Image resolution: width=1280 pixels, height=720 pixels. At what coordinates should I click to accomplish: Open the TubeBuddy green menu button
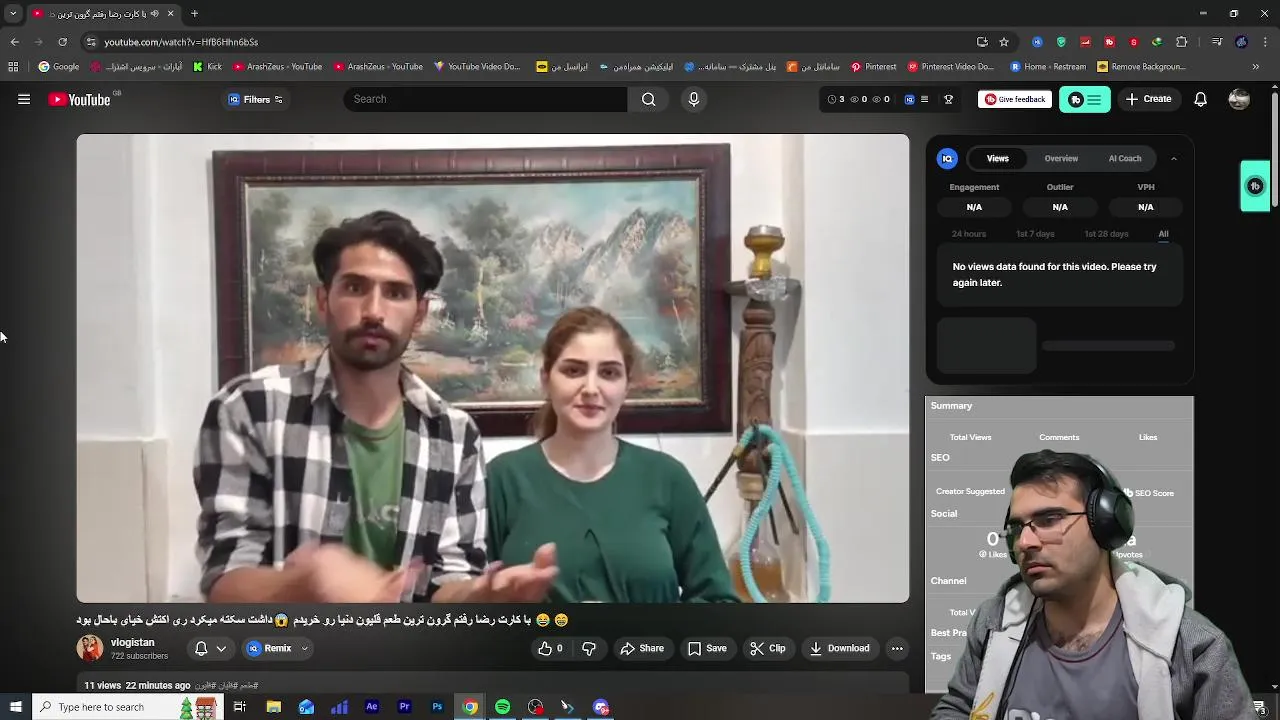click(1085, 99)
